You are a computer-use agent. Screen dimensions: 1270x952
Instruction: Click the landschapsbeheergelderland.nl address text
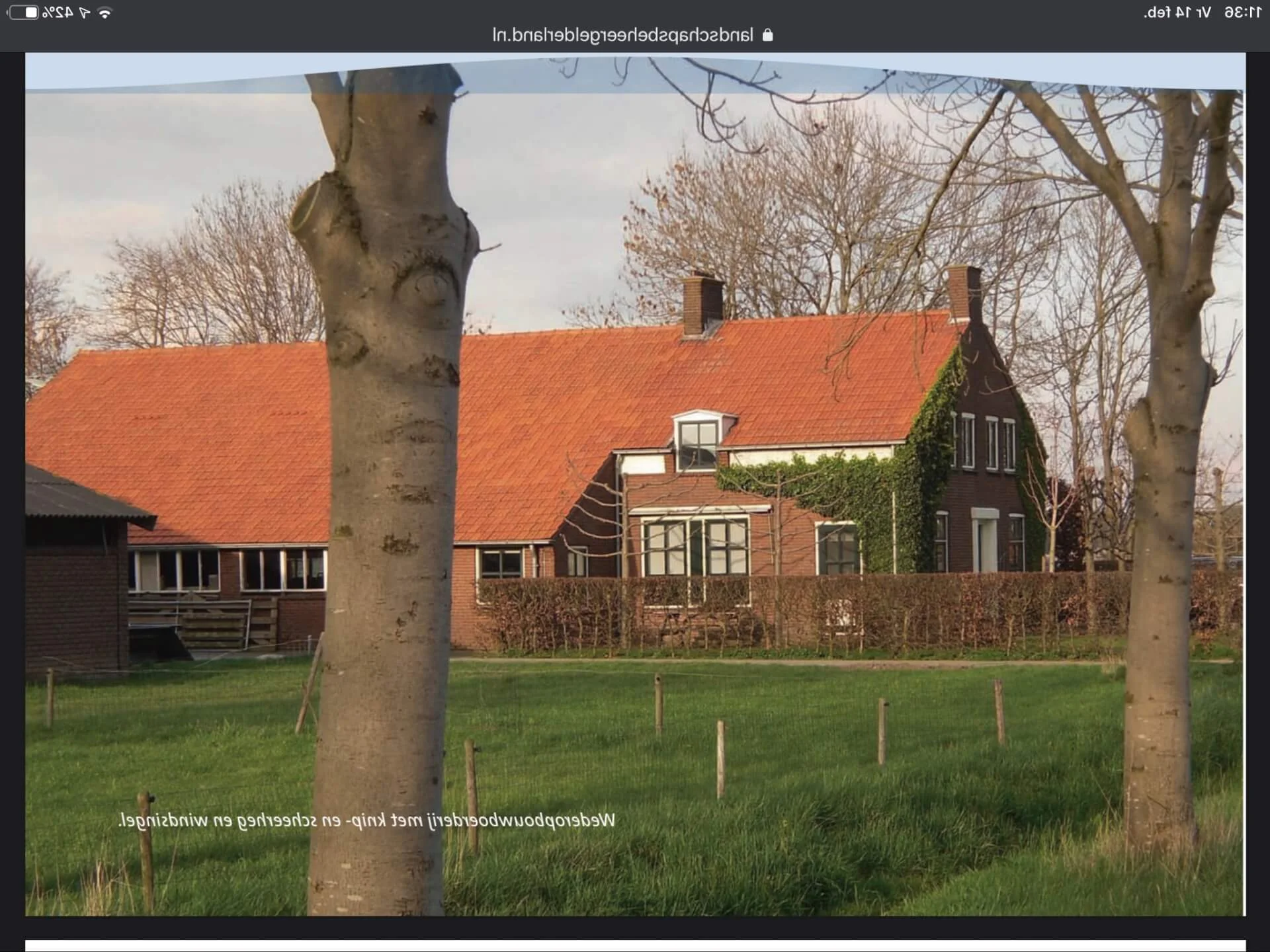click(x=622, y=35)
